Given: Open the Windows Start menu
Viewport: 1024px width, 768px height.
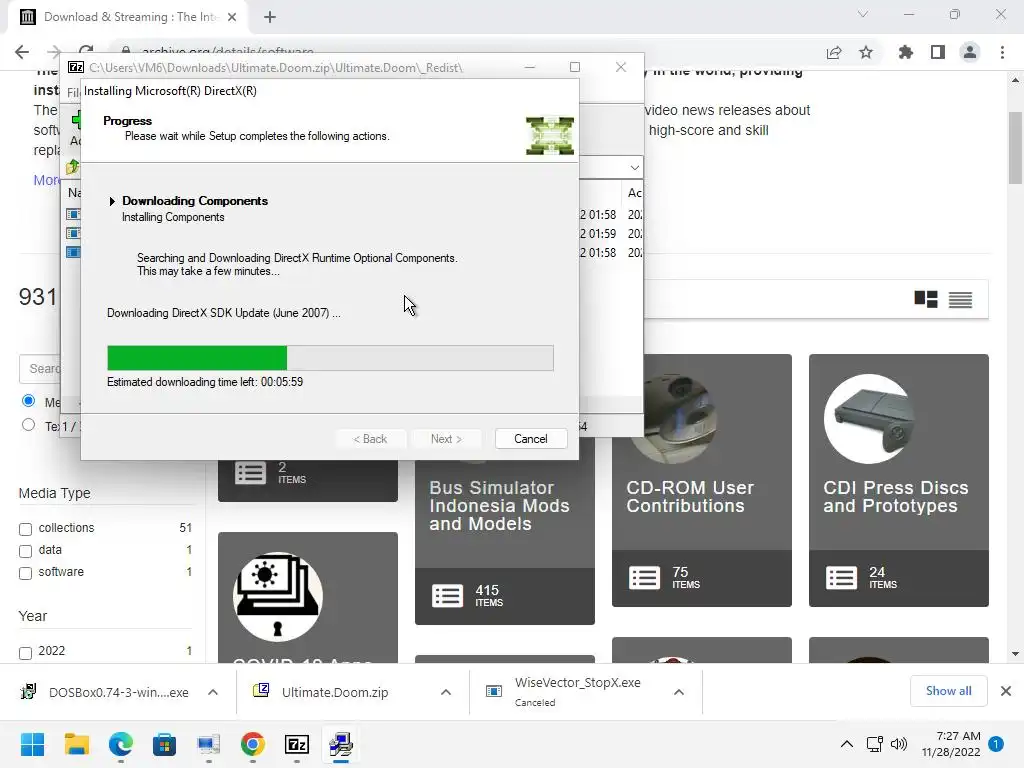Looking at the screenshot, I should point(32,744).
